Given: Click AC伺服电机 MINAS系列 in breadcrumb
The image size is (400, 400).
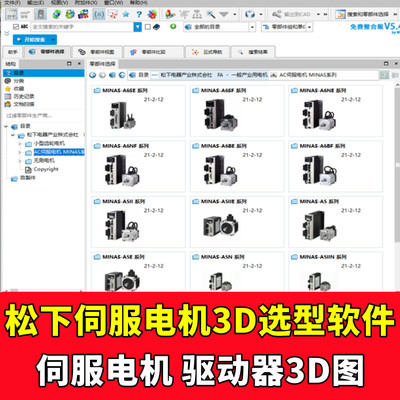Looking at the screenshot, I should tap(308, 75).
